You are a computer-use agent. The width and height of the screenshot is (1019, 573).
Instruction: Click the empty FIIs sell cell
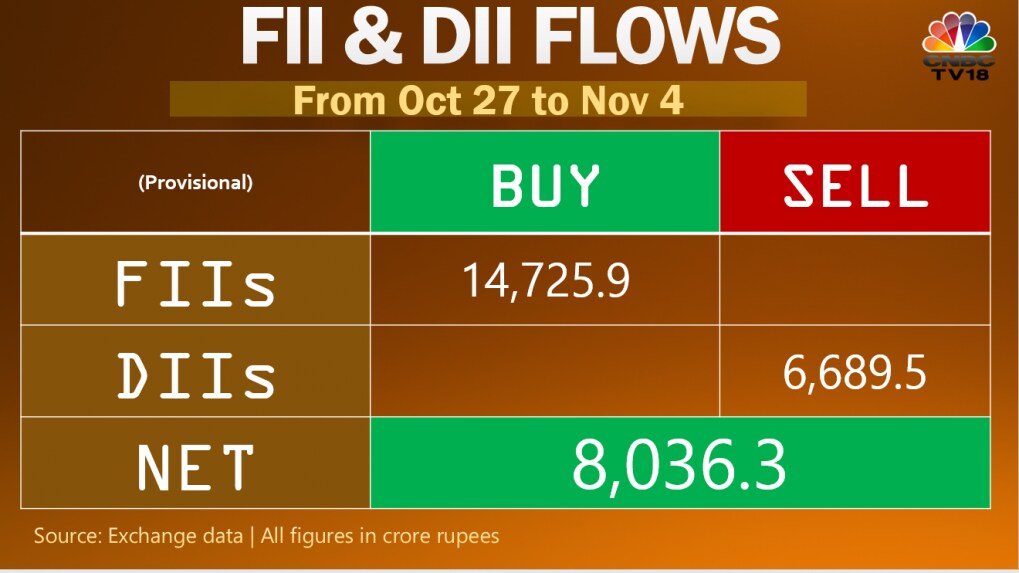pos(855,280)
